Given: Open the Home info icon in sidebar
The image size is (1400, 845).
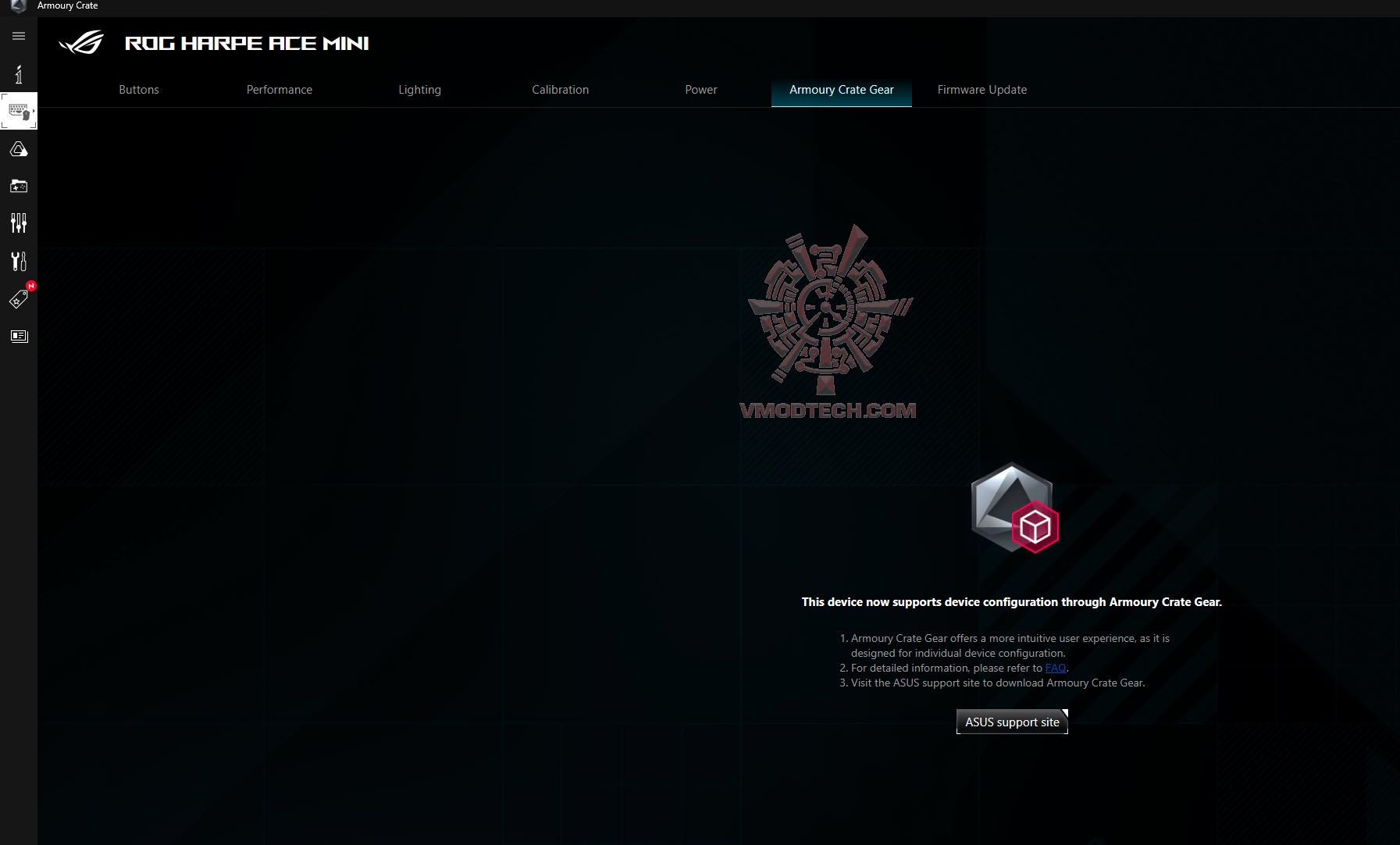Looking at the screenshot, I should [19, 74].
